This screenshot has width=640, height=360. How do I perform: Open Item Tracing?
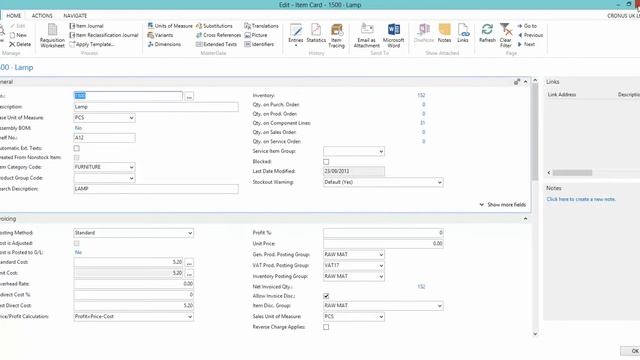click(x=336, y=36)
